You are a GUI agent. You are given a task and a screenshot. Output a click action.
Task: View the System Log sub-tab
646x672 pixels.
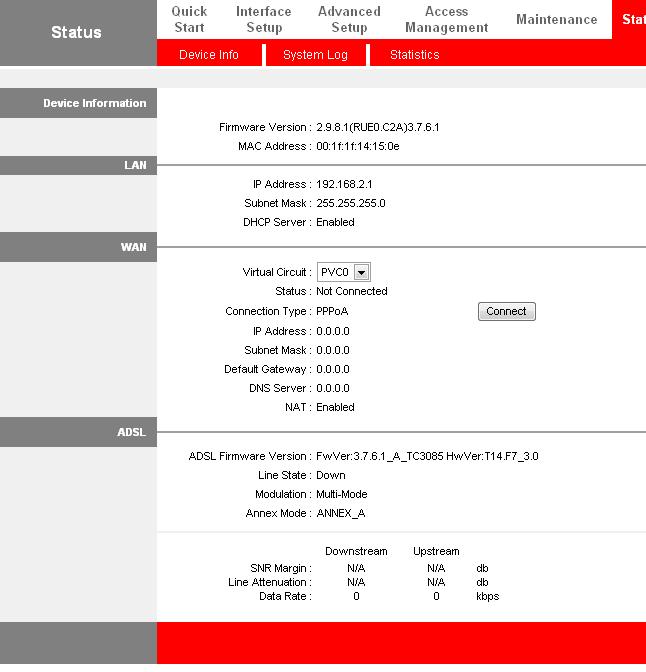pyautogui.click(x=315, y=55)
